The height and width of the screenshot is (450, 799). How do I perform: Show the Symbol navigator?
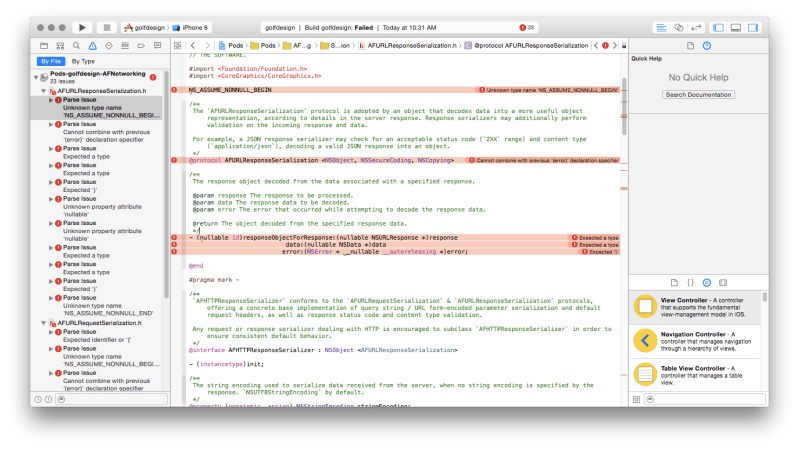(x=60, y=45)
